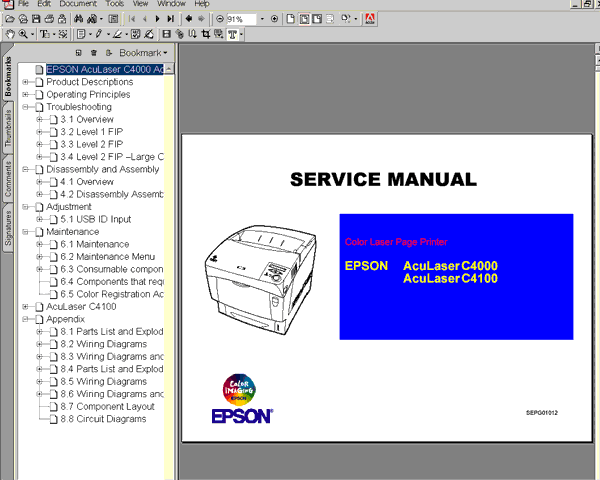Collapse the Maintenance bookmark
Screen dimensions: 600x480
[25, 232]
